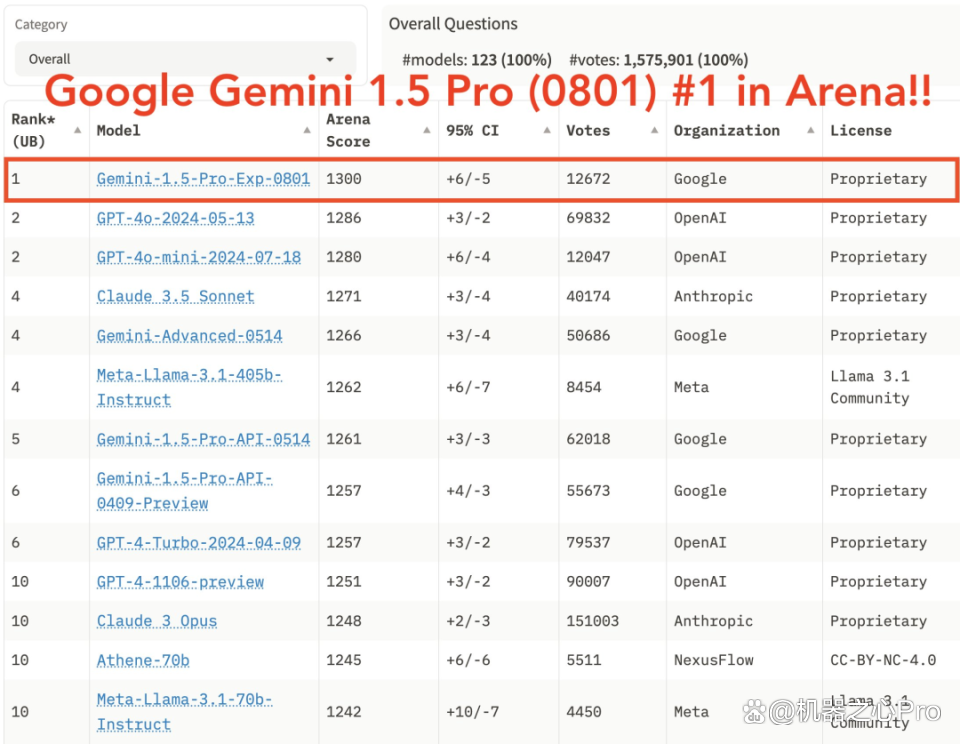Select the votes count 4450
Viewport: 960px width, 744px height.
[x=584, y=712]
